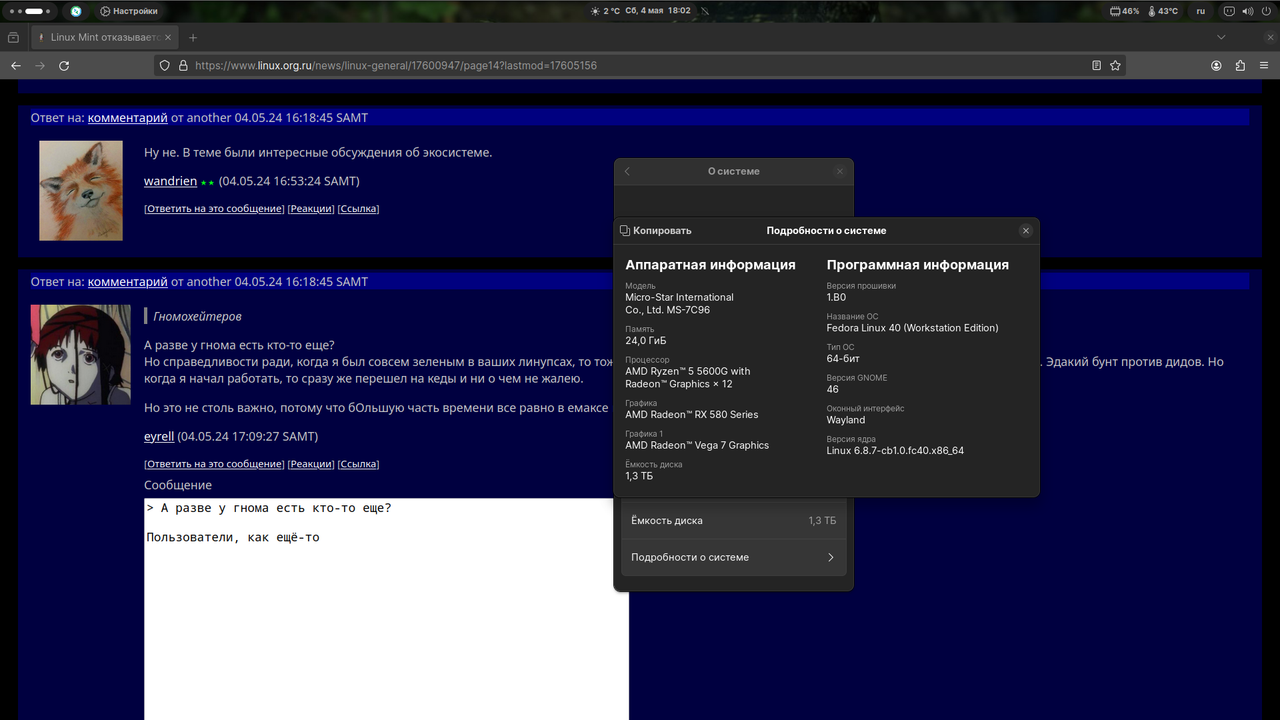This screenshot has height=720, width=1280.
Task: Click the Гномохейтеров quoted text
Action: point(197,316)
